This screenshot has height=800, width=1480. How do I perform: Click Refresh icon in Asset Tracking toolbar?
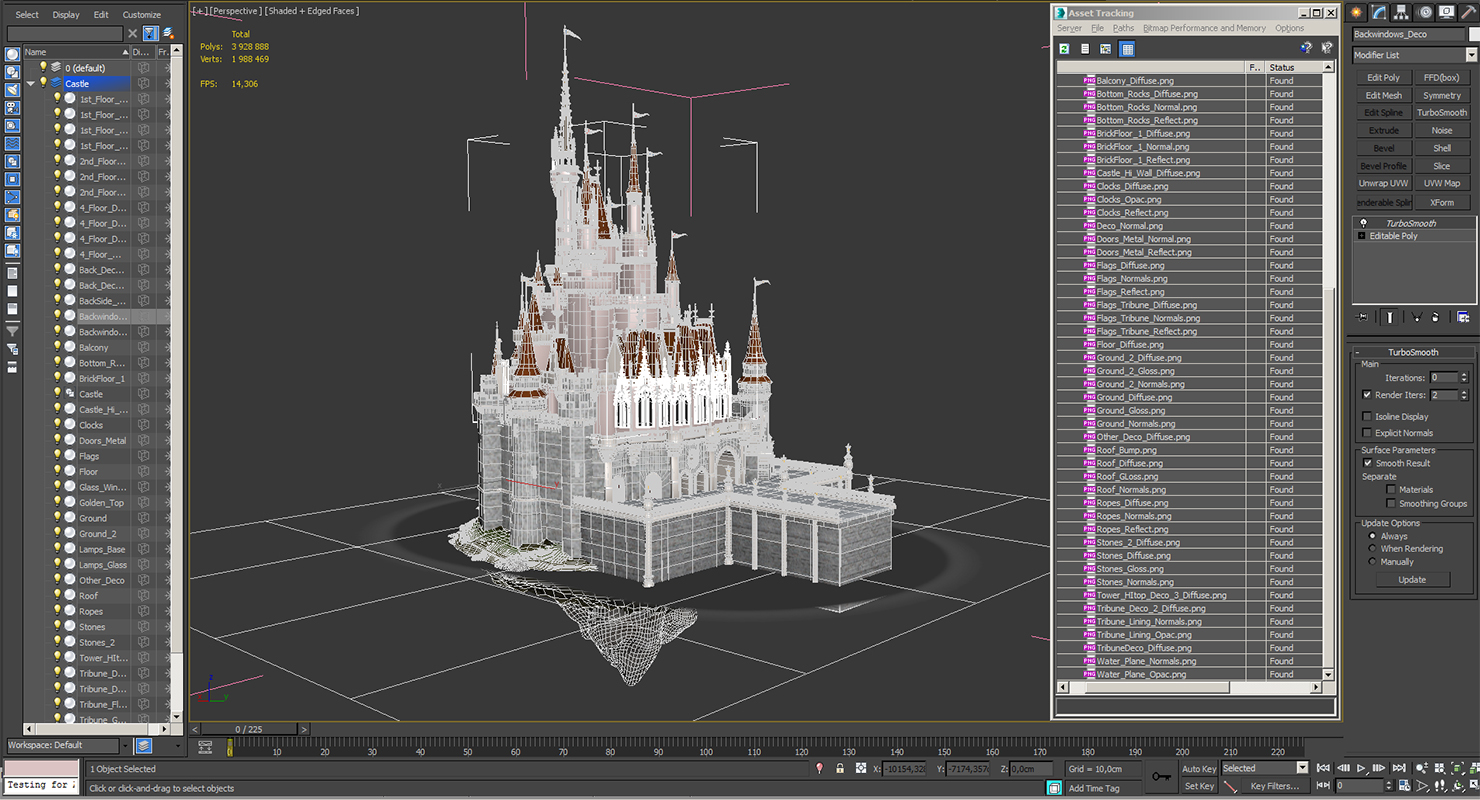pyautogui.click(x=1064, y=48)
